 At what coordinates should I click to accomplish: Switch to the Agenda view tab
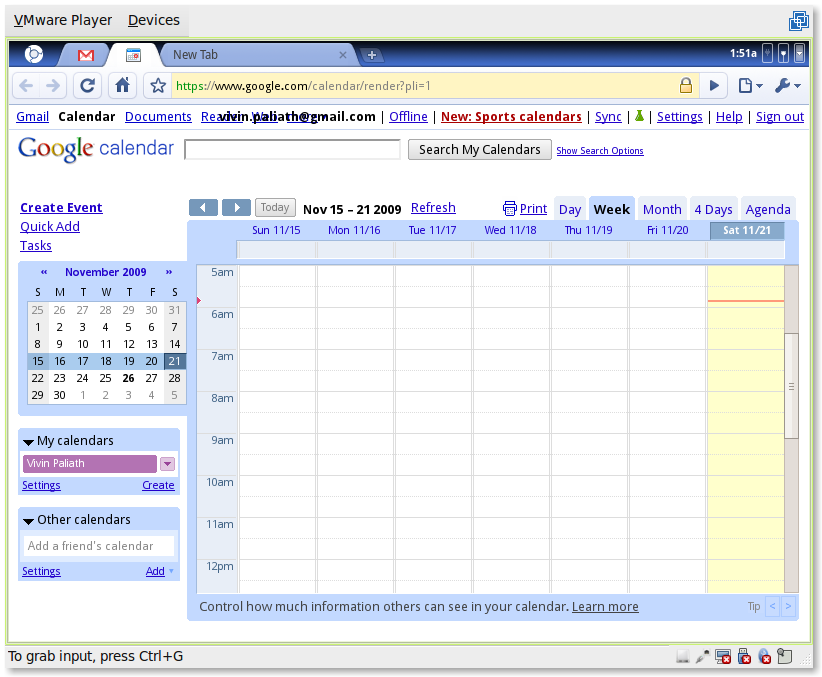pos(768,209)
